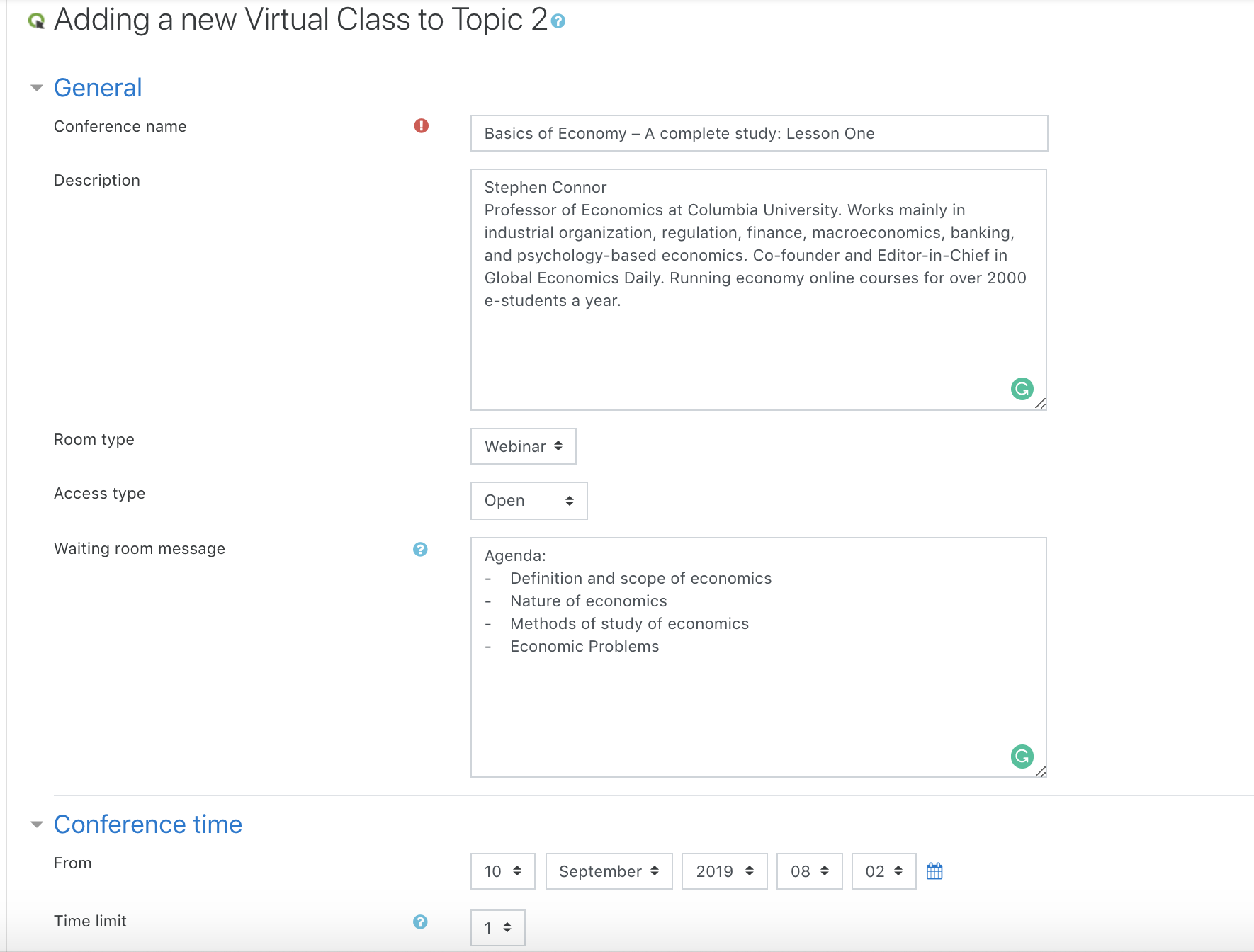
Task: Open the Time limit selector showing 1
Action: pyautogui.click(x=498, y=927)
